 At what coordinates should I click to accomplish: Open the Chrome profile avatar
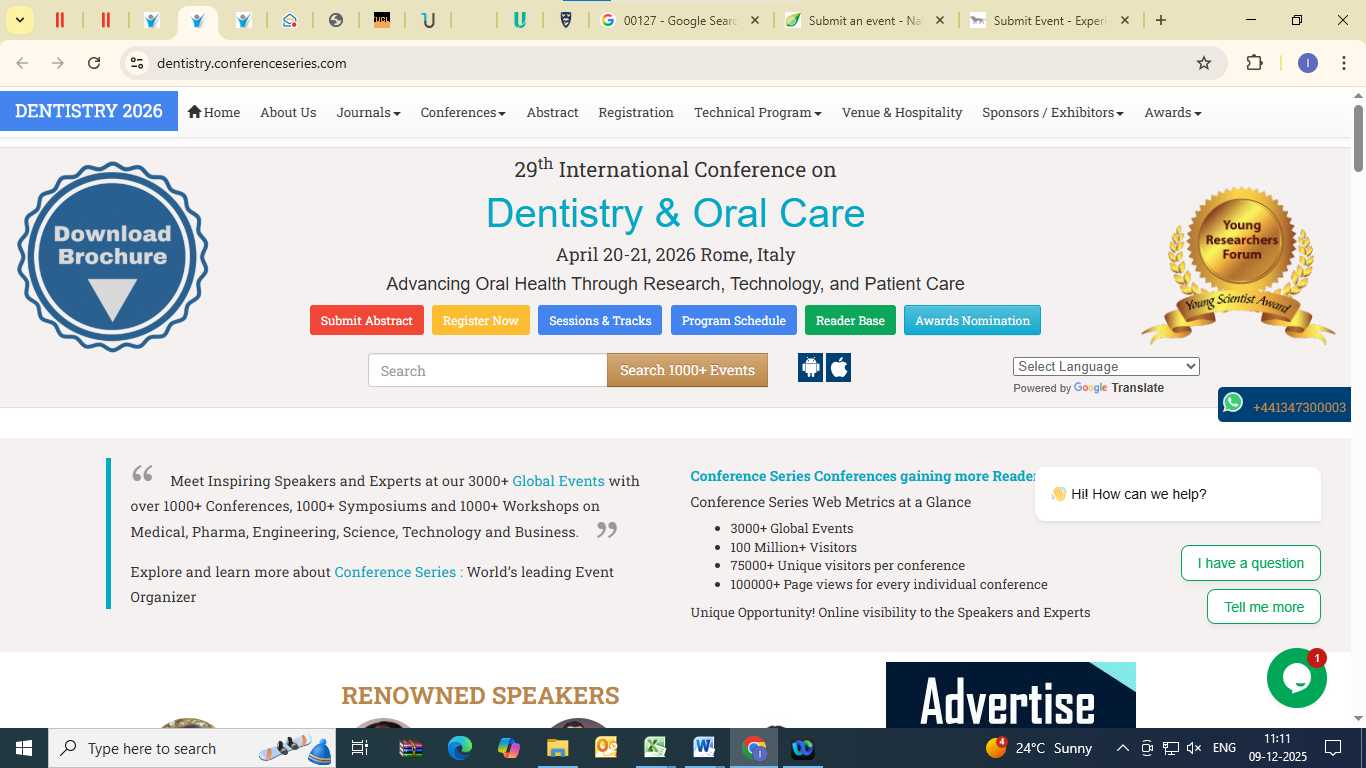(1308, 63)
